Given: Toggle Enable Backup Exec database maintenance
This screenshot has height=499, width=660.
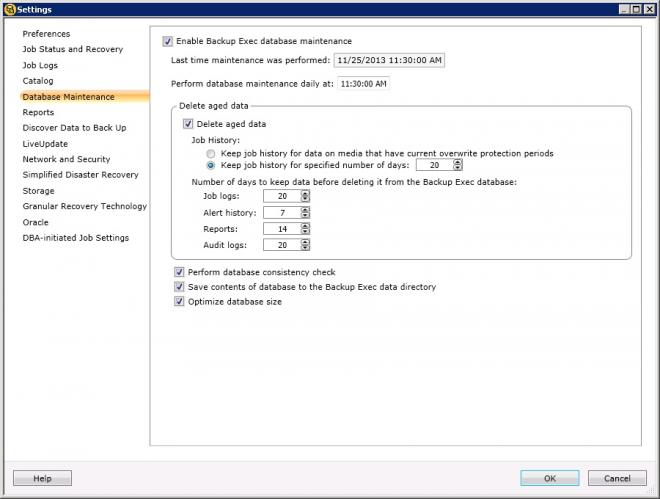Looking at the screenshot, I should click(168, 41).
